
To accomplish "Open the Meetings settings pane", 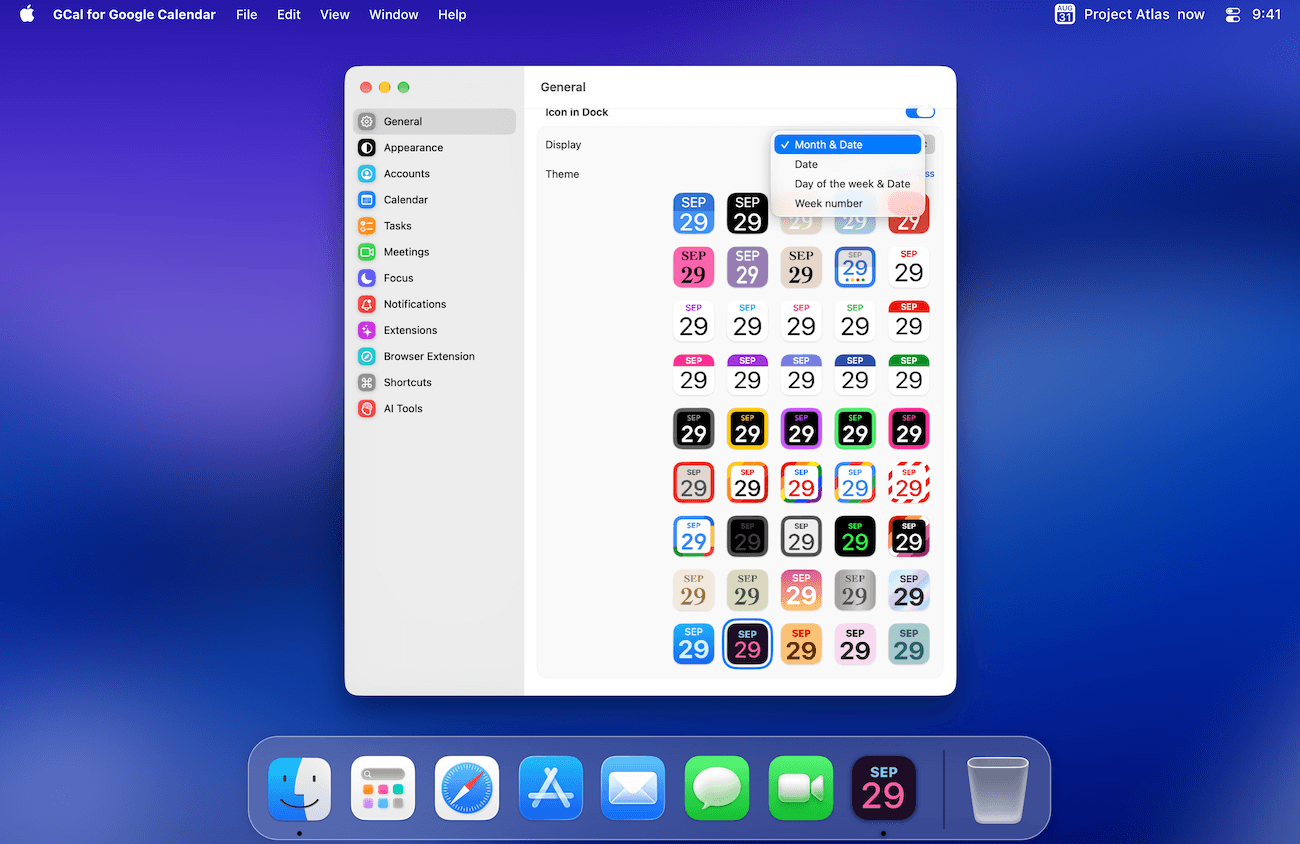I will click(x=434, y=251).
